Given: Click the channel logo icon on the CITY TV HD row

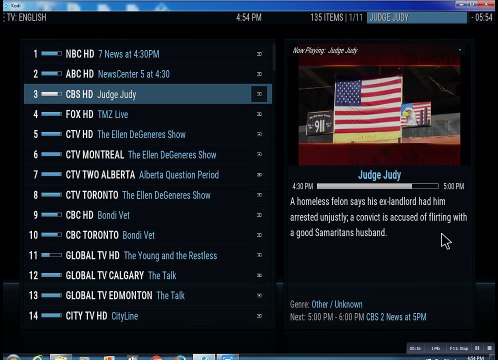Looking at the screenshot, I should click(259, 316).
